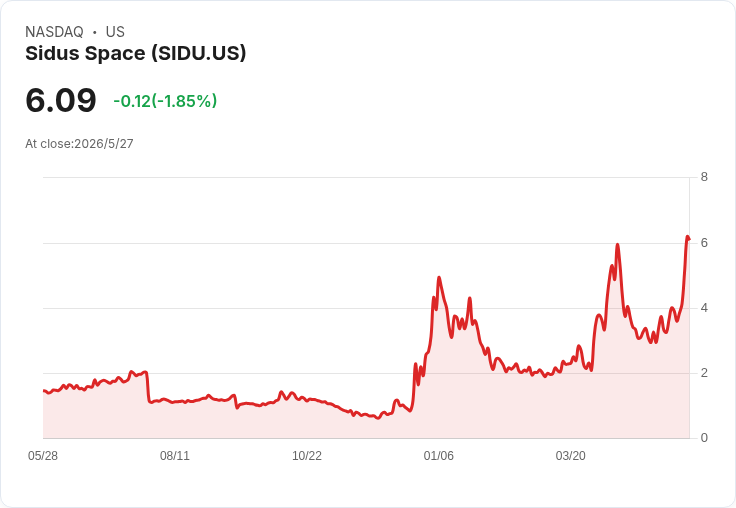Click the At close:2026/5/27 text
Image resolution: width=736 pixels, height=508 pixels.
[x=79, y=144]
